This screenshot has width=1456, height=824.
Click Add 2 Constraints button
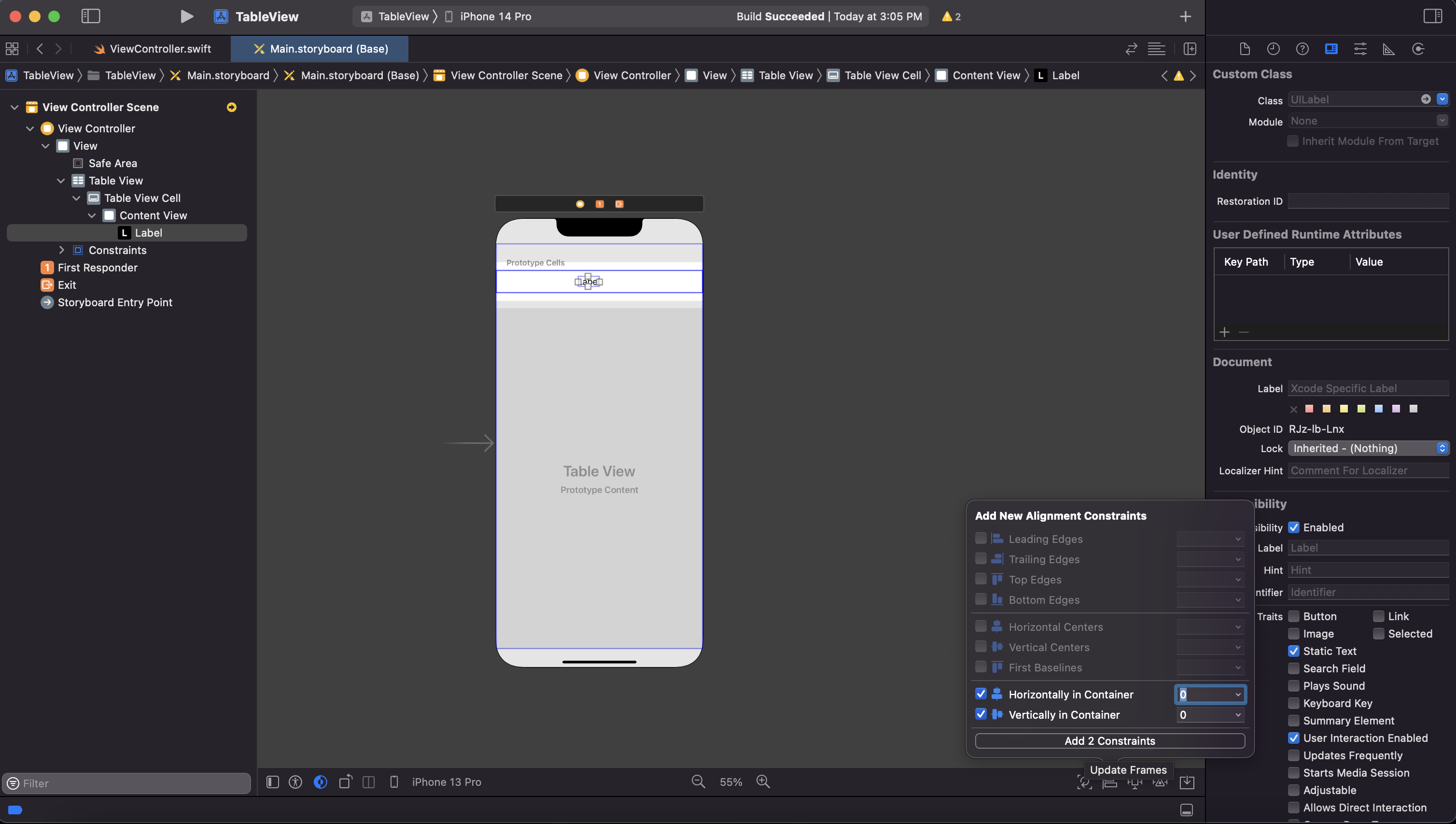pyautogui.click(x=1109, y=741)
